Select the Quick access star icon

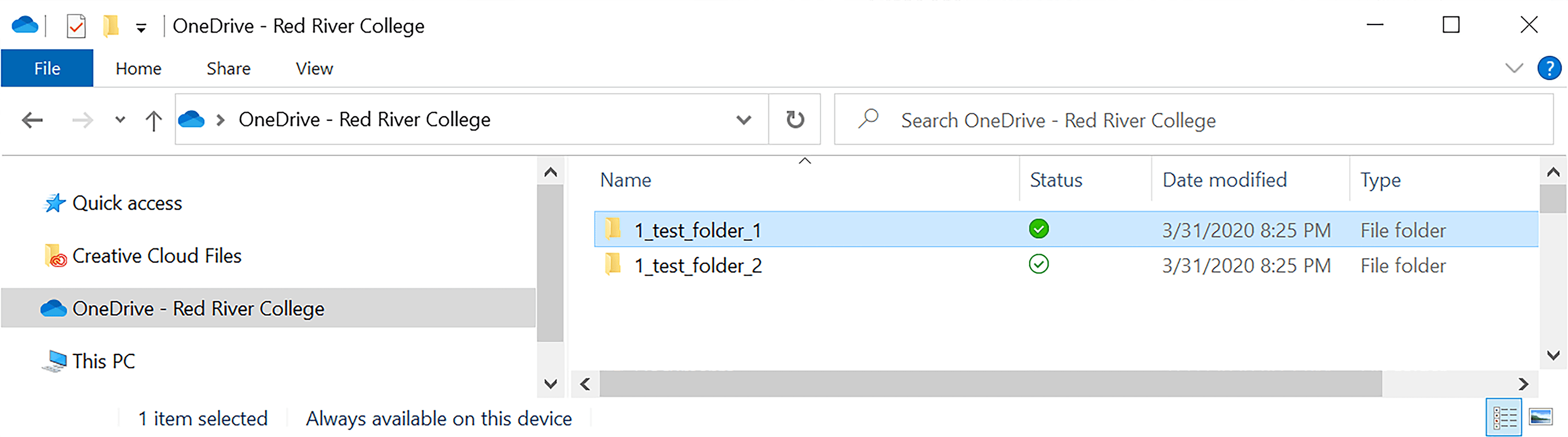coord(54,203)
